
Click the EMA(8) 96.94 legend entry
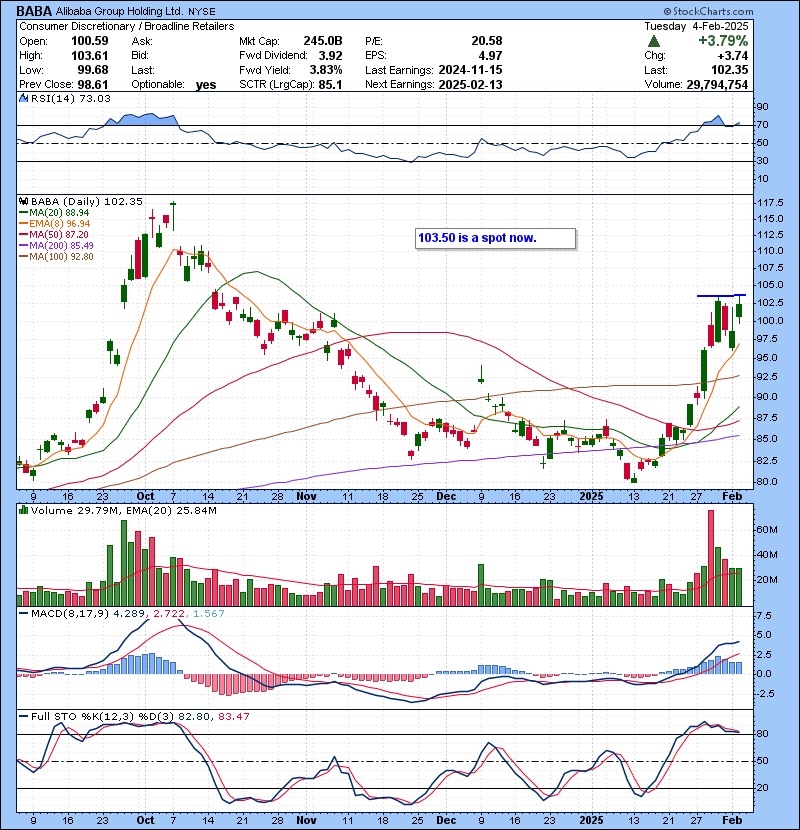coord(55,223)
